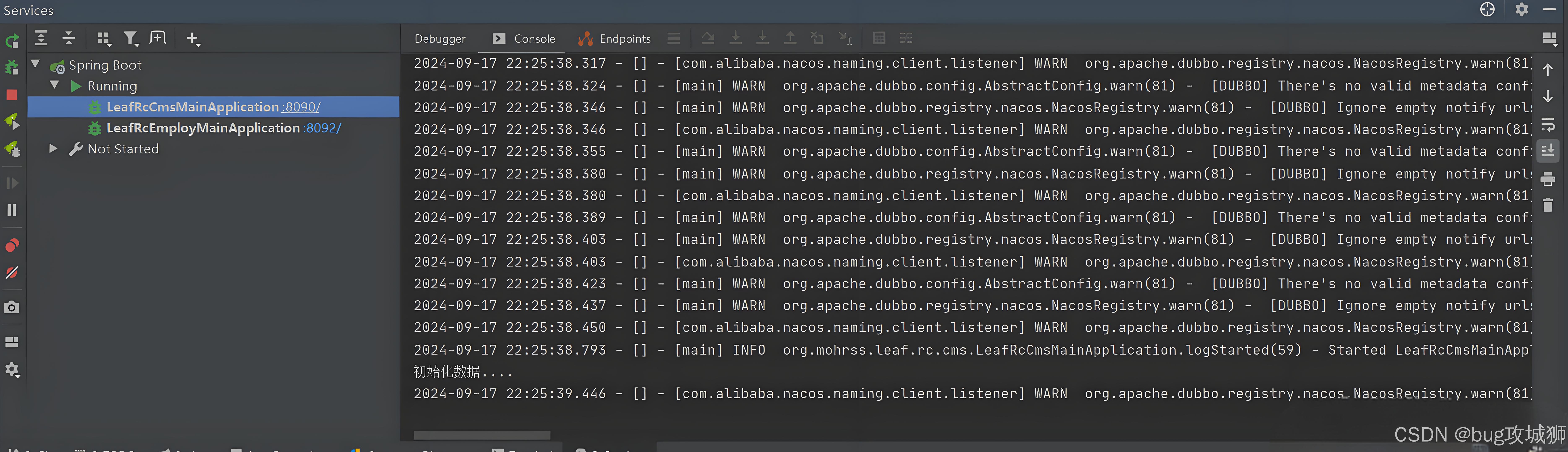Screen dimensions: 1568x452
Task: Open Services settings gear in title bar
Action: point(1522,9)
